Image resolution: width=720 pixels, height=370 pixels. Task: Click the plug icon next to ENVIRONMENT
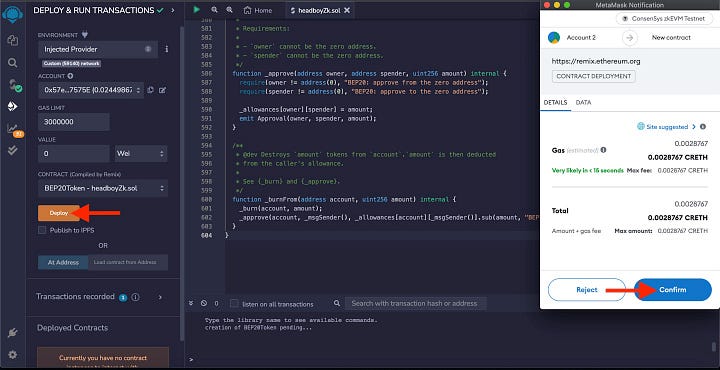coord(84,35)
